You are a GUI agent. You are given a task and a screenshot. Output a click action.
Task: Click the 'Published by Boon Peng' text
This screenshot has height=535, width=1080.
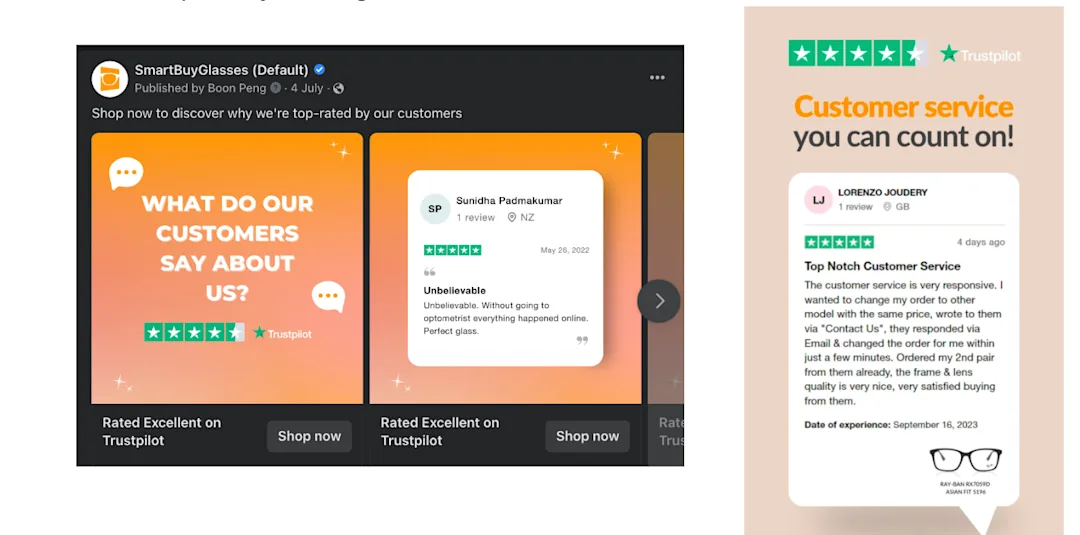pyautogui.click(x=201, y=88)
